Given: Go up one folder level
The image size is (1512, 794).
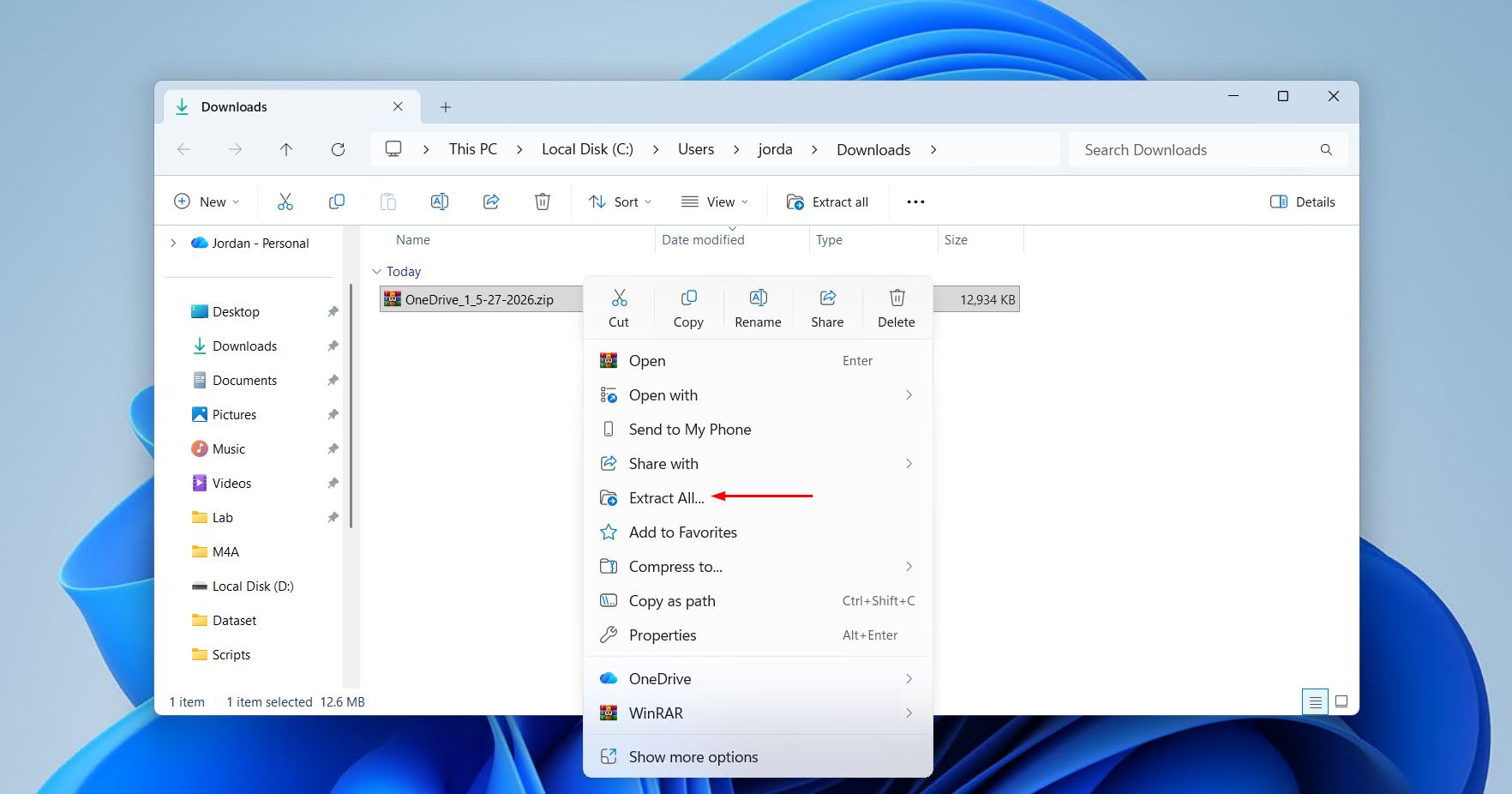Looking at the screenshot, I should pyautogui.click(x=286, y=149).
